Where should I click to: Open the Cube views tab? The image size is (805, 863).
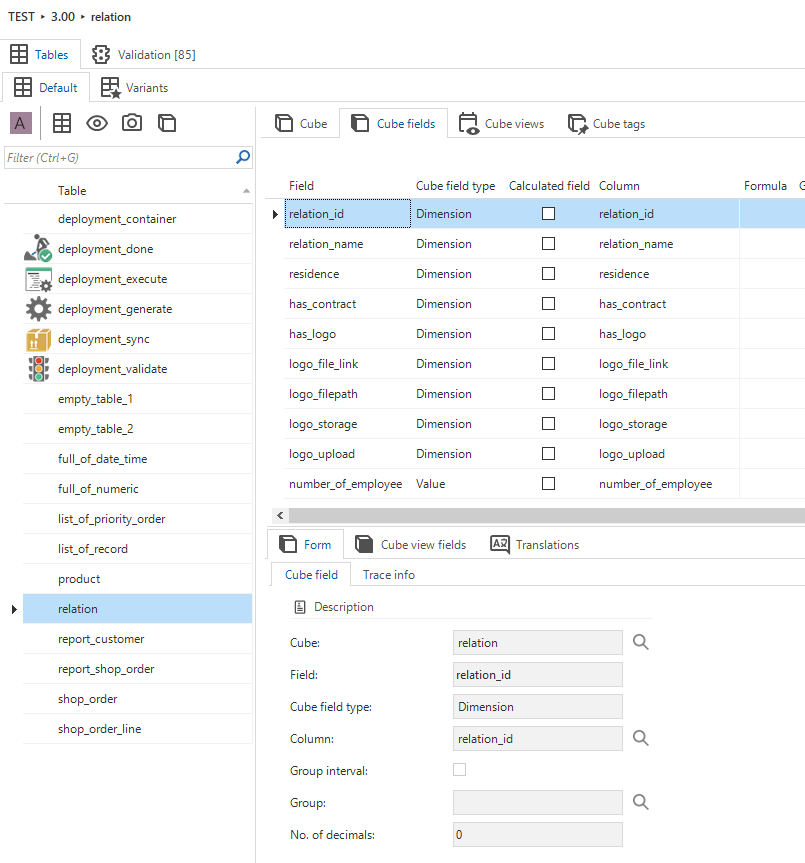point(501,124)
